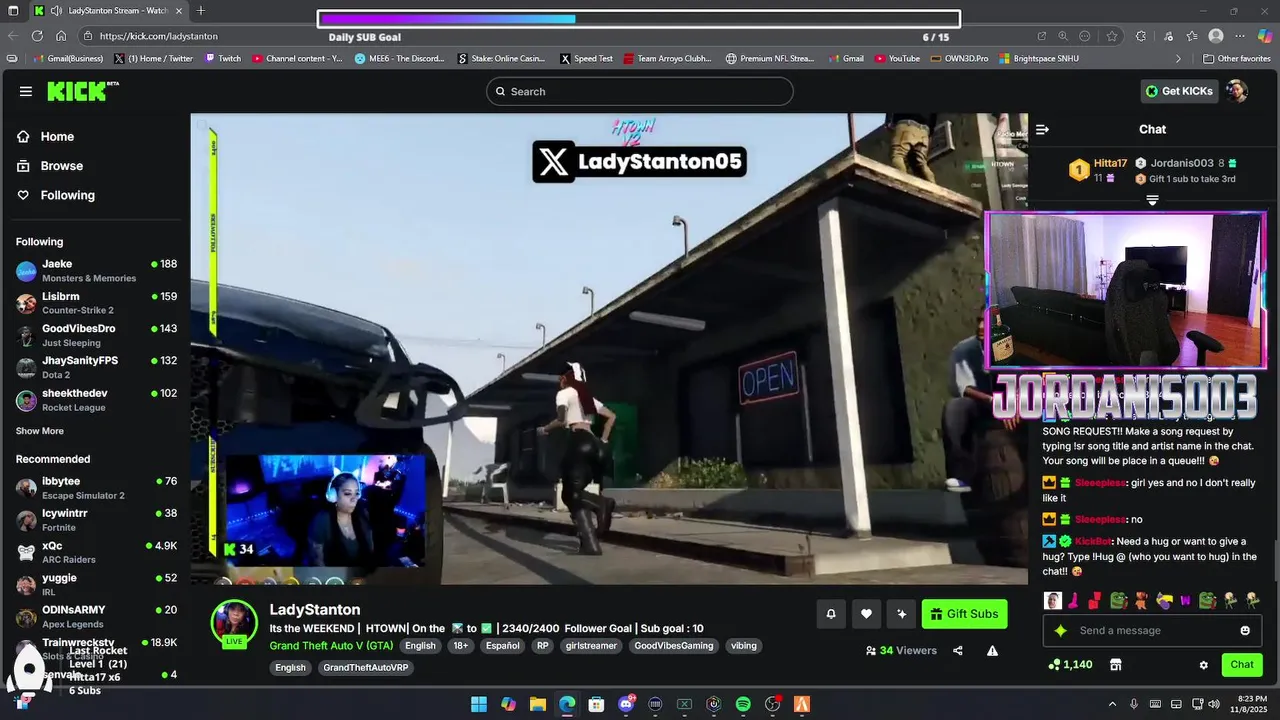This screenshot has width=1280, height=720.
Task: Show hidden system tray icons
Action: click(x=1112, y=704)
